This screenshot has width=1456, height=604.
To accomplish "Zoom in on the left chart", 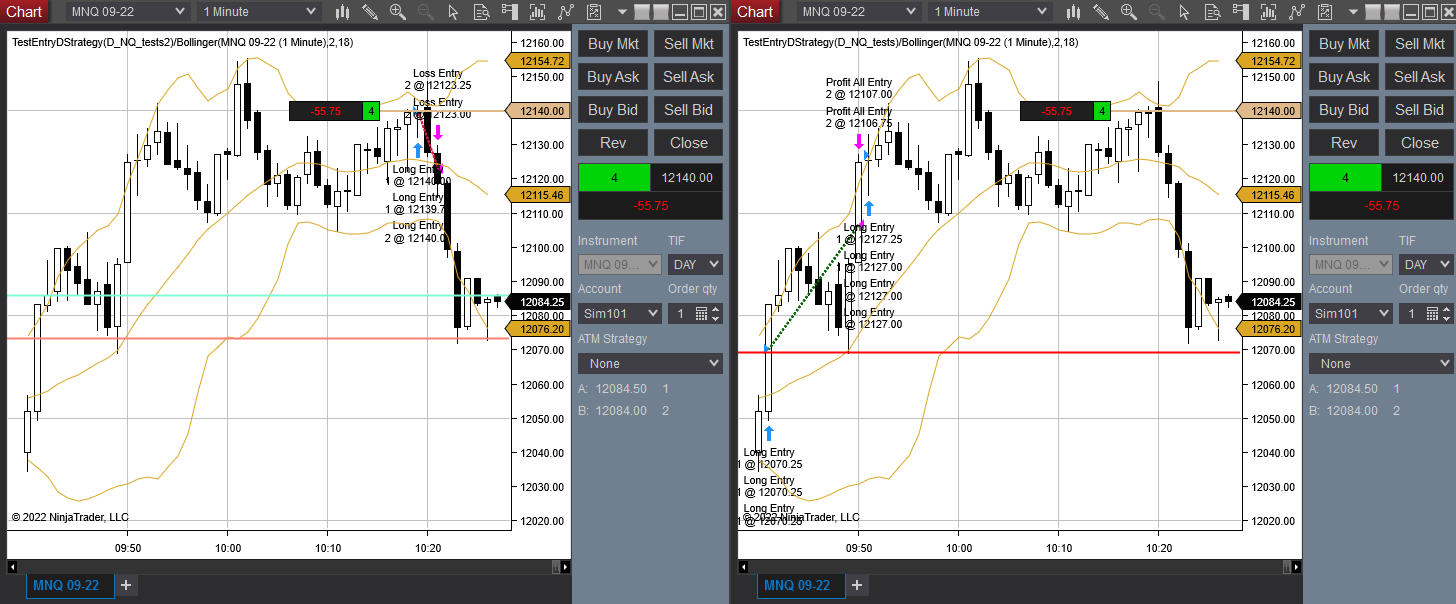I will point(397,12).
